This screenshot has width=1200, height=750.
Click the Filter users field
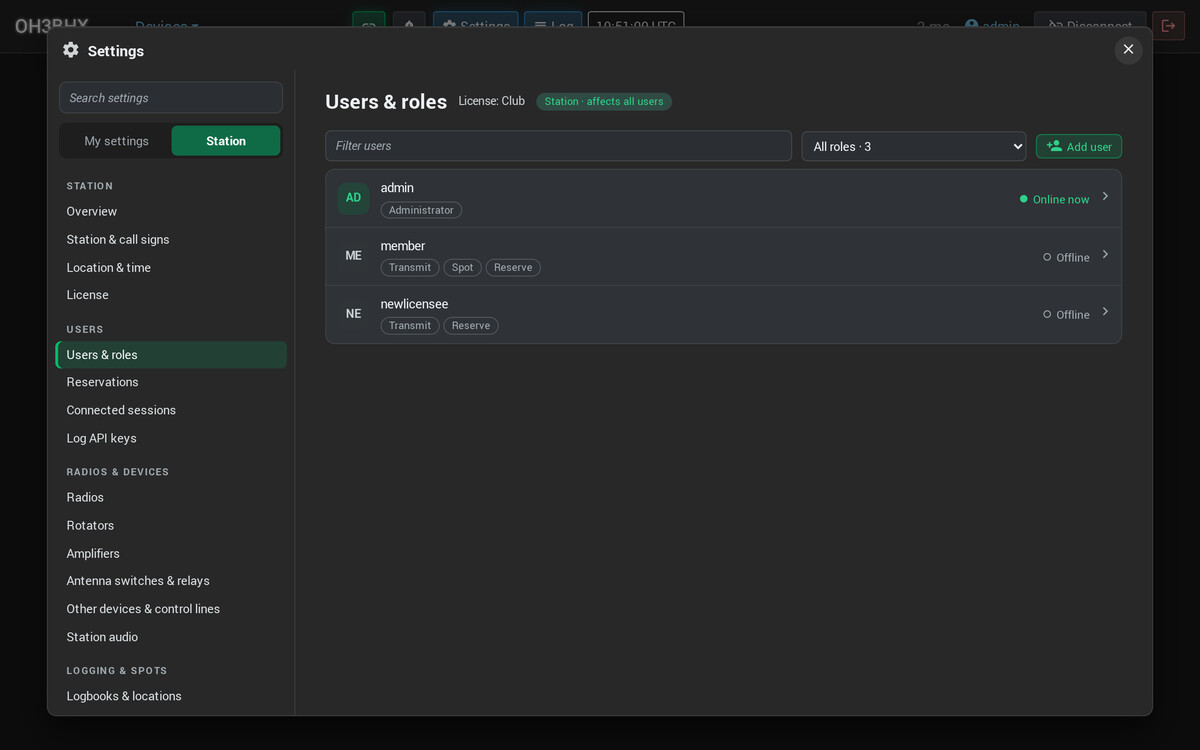point(558,146)
